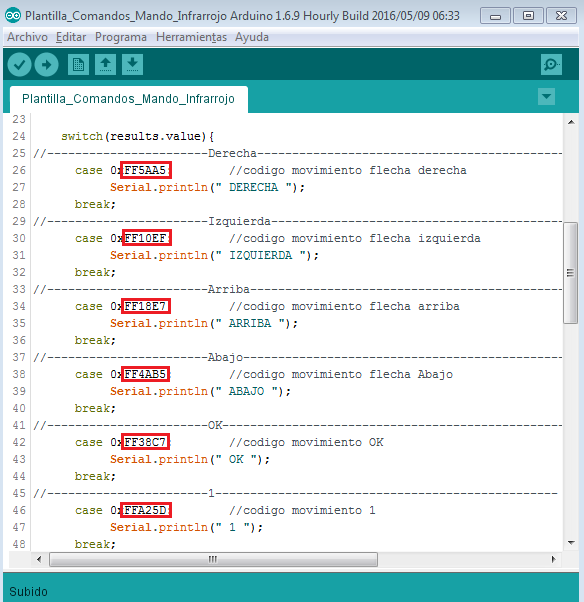Select the Plantilla_Comandos_Mando_Infrarrojo tab
Viewport: 584px width, 602px height.
click(129, 99)
